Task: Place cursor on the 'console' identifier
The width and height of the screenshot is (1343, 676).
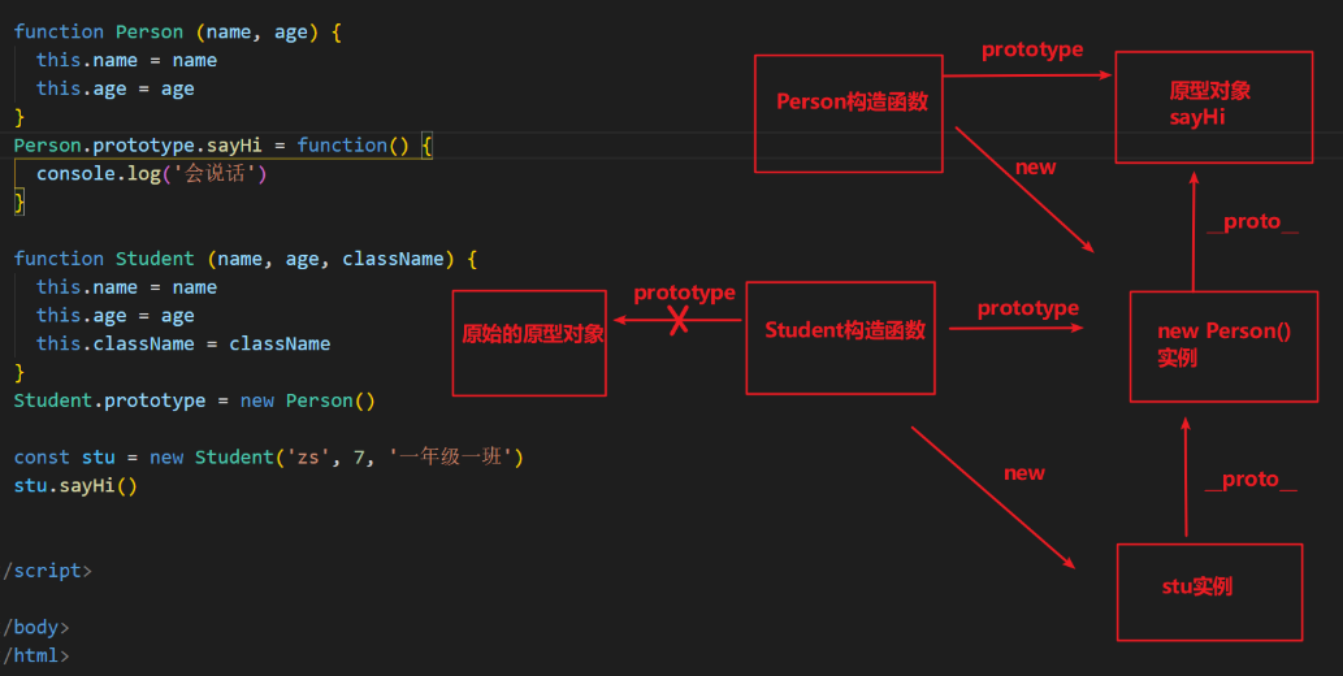Action: coord(75,174)
